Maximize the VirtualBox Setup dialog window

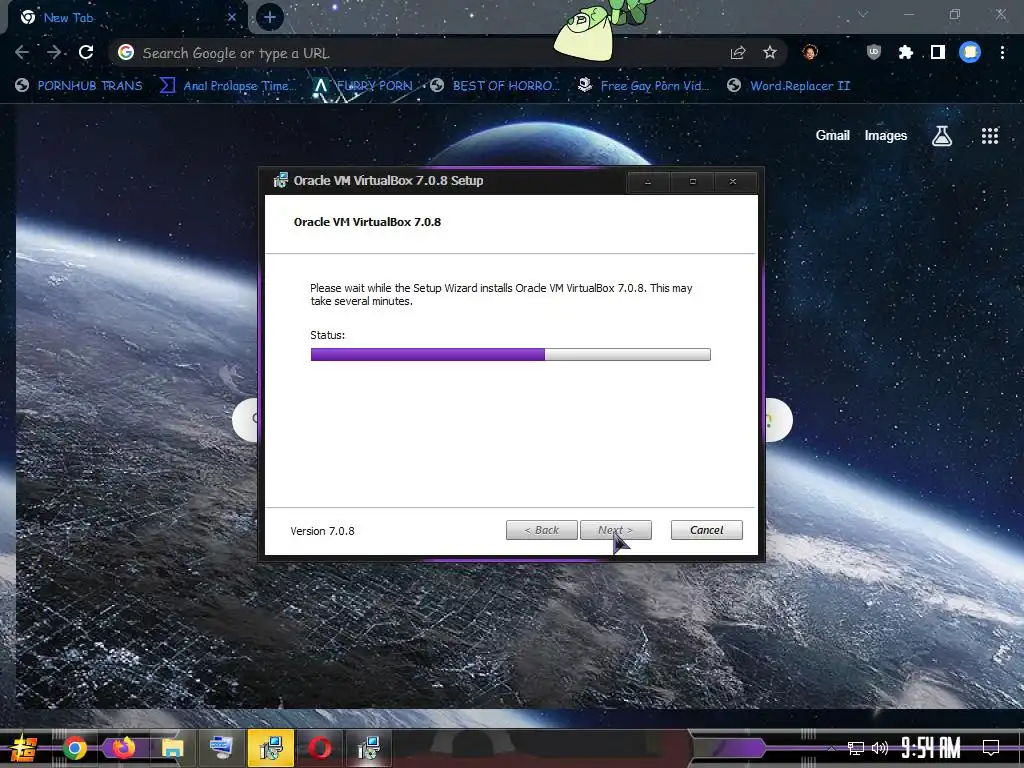pos(692,182)
